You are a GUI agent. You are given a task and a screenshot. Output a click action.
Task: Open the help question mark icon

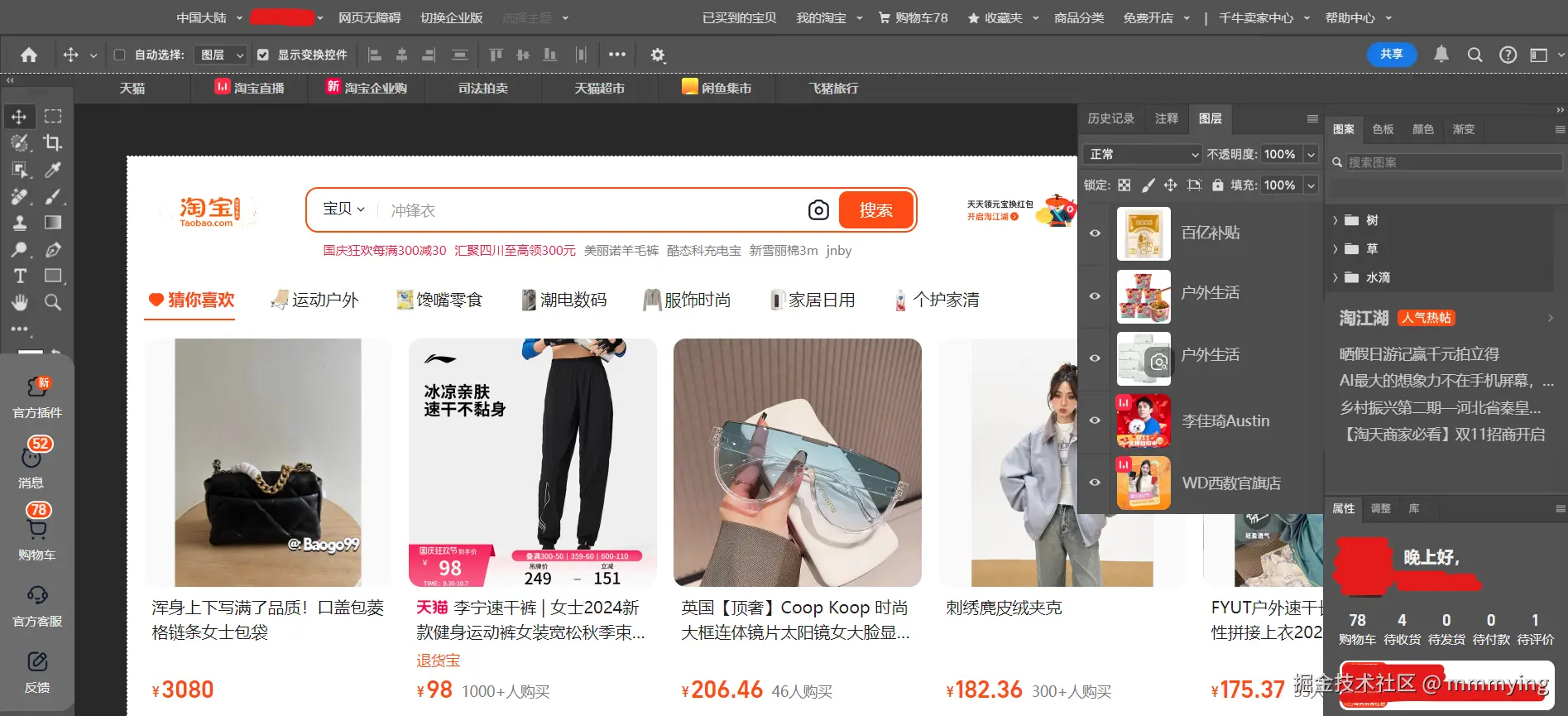tap(1508, 55)
